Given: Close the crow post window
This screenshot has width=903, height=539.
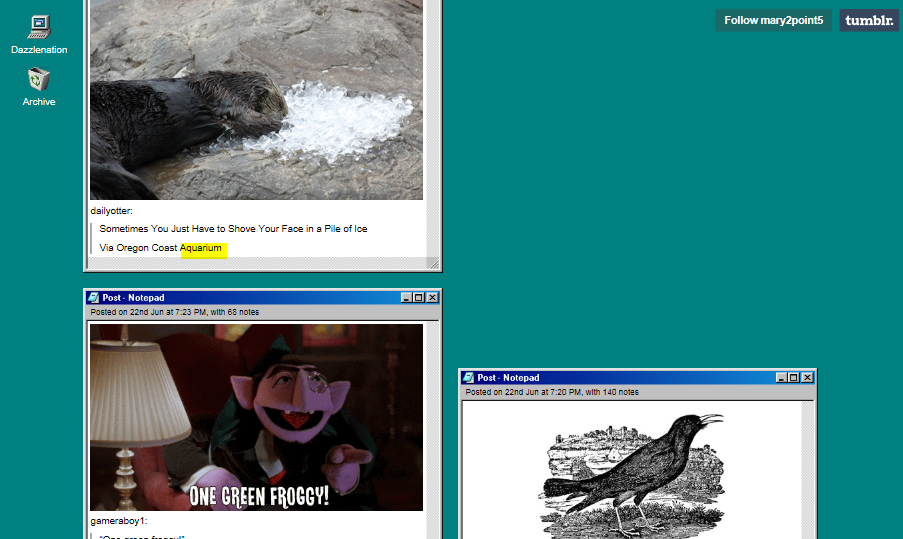Looking at the screenshot, I should [807, 378].
